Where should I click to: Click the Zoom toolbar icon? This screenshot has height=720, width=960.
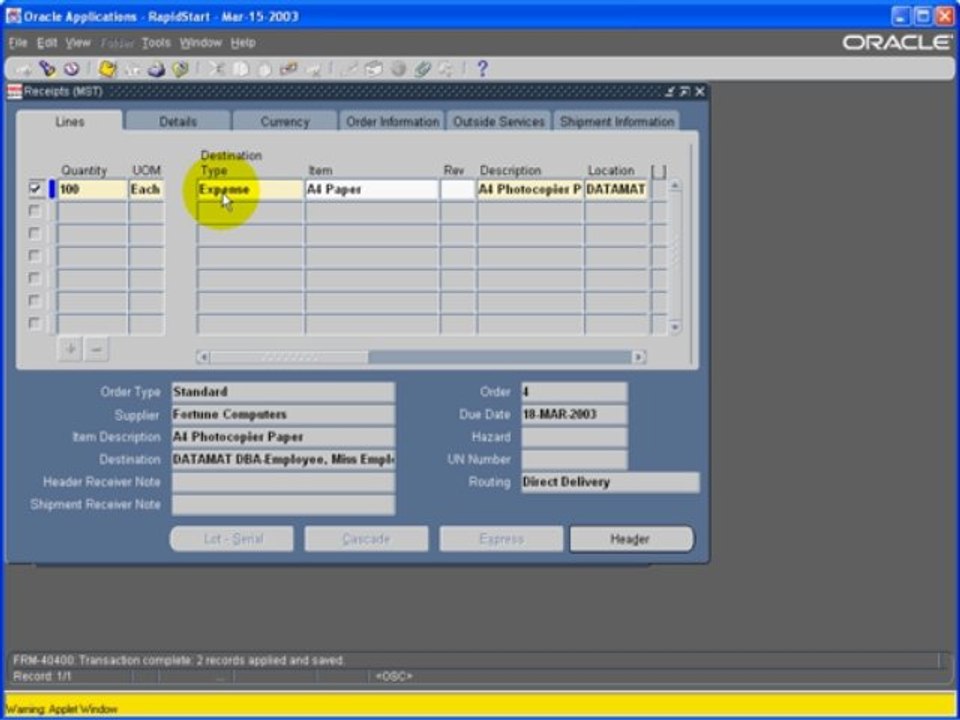[x=373, y=69]
